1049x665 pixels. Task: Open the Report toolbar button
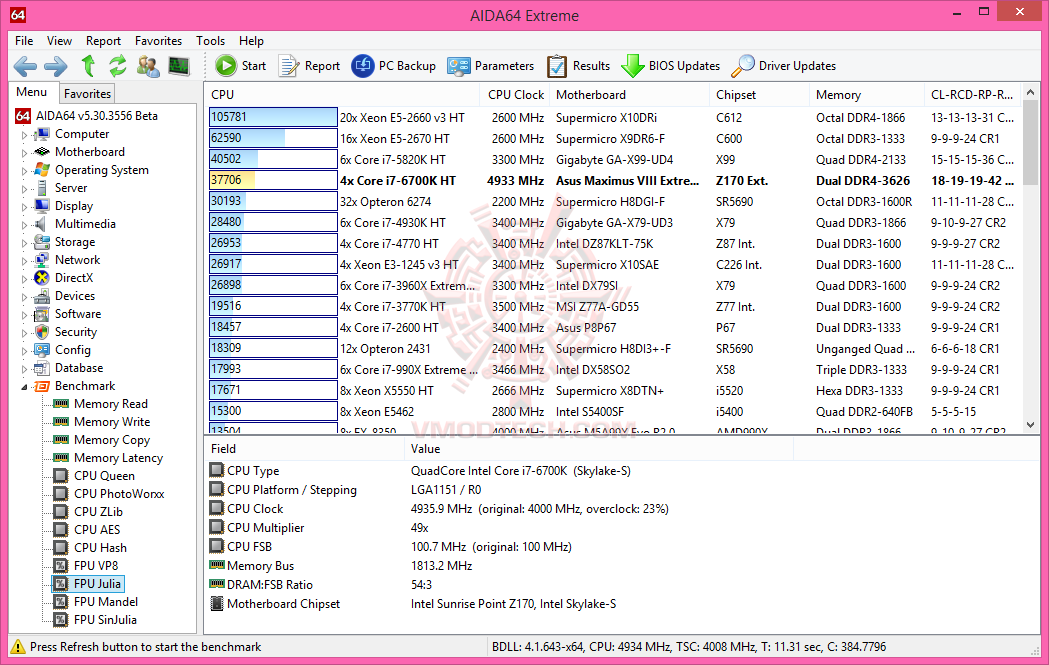(309, 66)
